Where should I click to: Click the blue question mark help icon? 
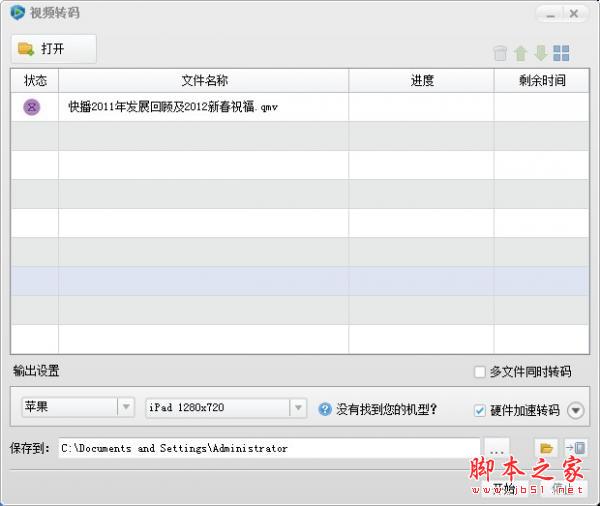(x=325, y=410)
